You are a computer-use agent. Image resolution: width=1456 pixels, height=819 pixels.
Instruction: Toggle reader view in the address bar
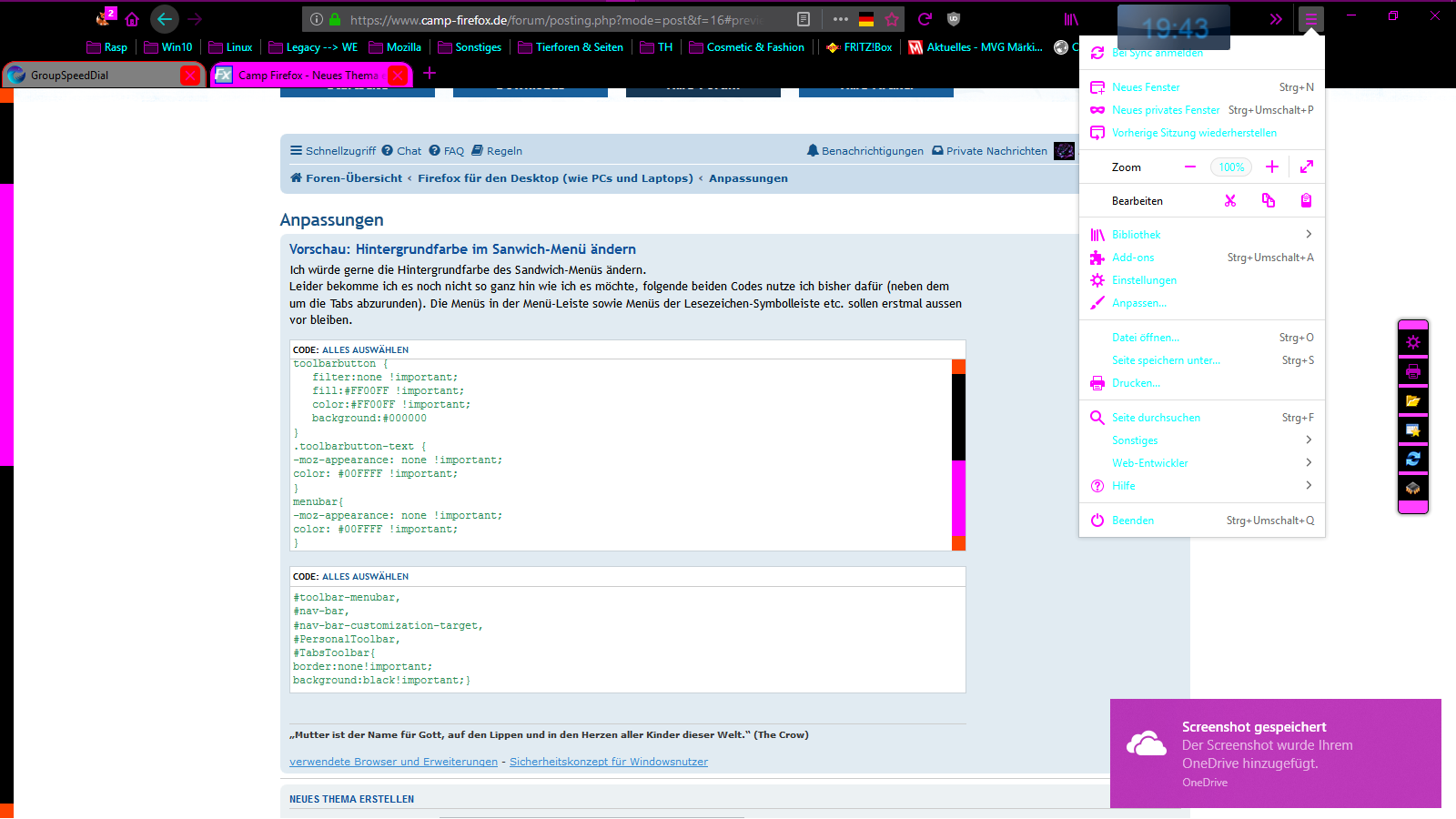coord(803,19)
